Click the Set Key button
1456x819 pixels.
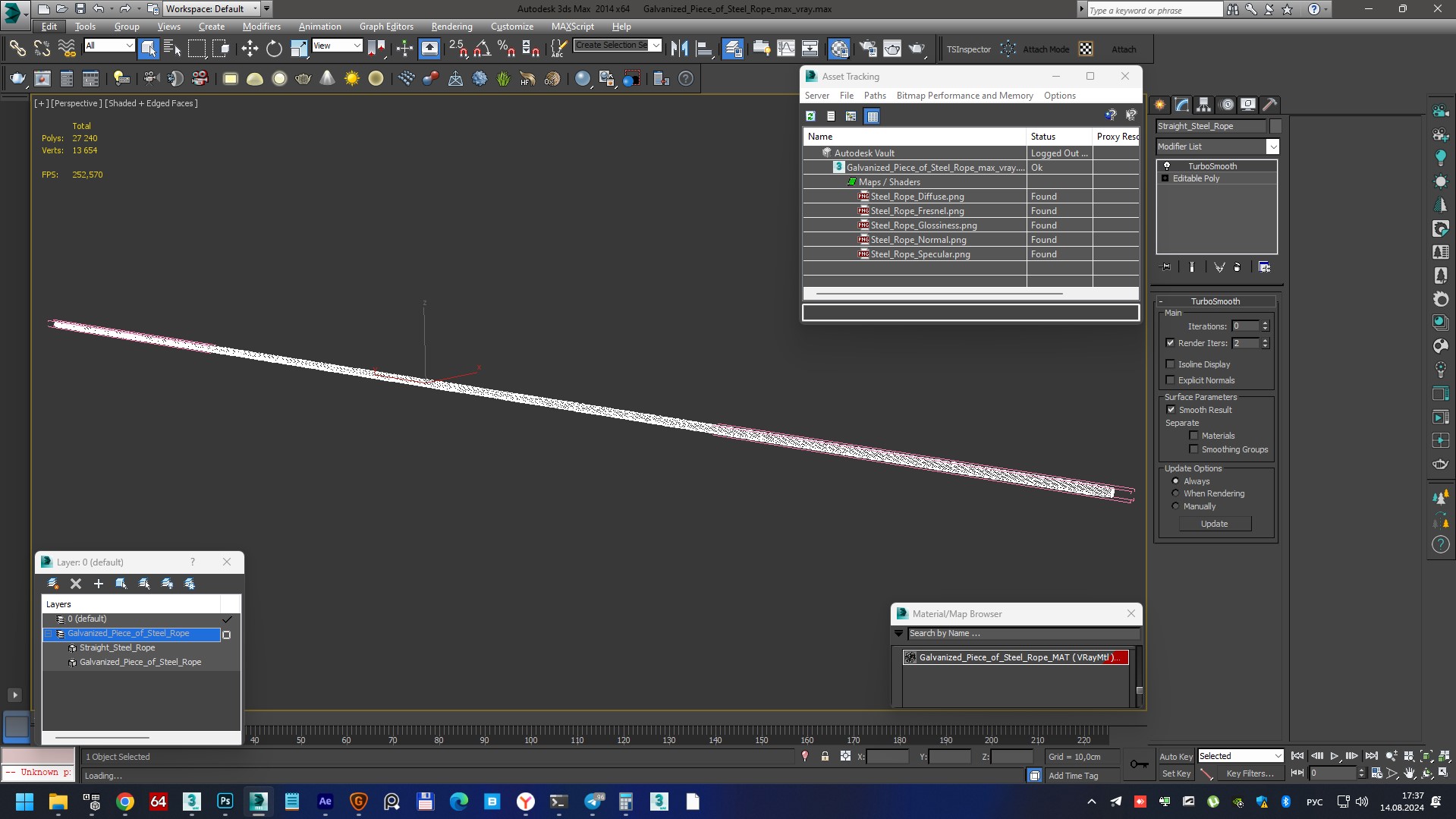pyautogui.click(x=1175, y=773)
